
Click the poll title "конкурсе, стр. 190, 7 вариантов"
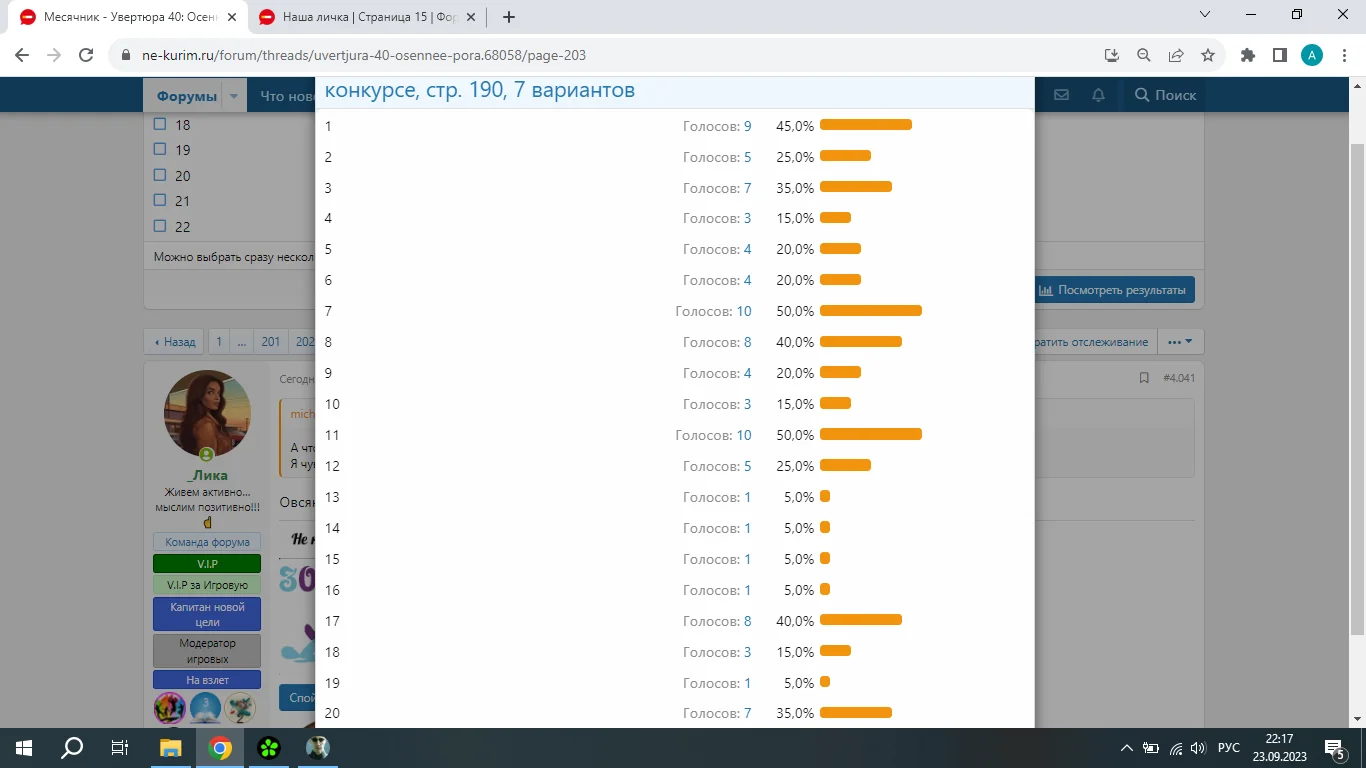[x=480, y=91]
